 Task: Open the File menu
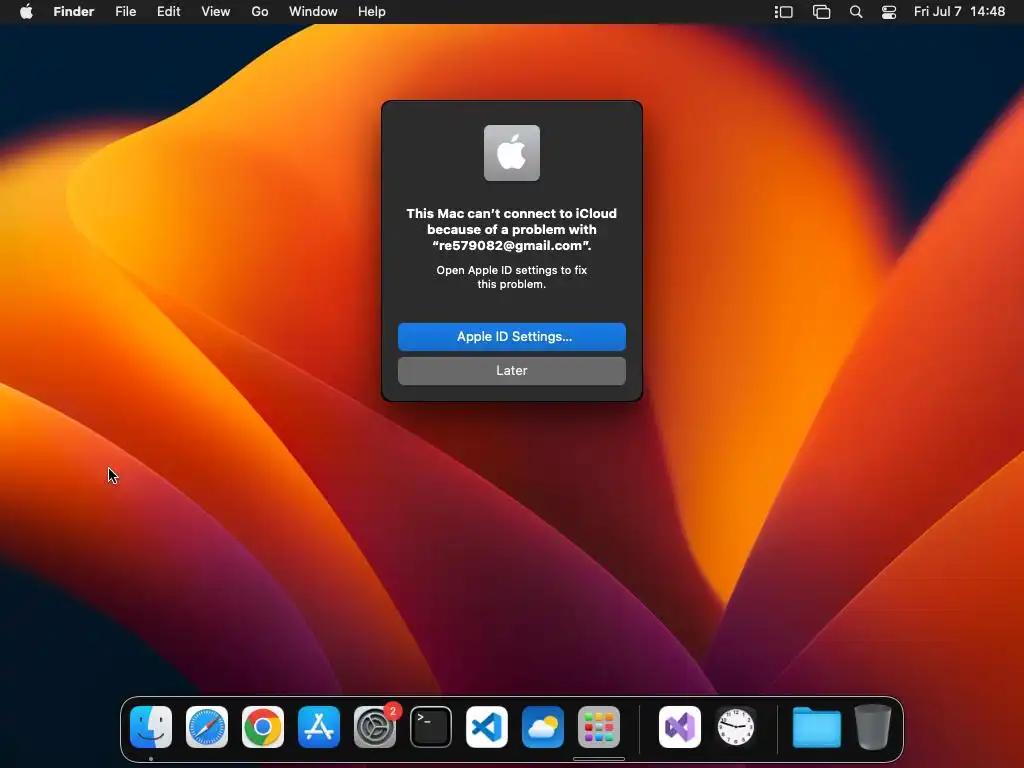point(125,12)
